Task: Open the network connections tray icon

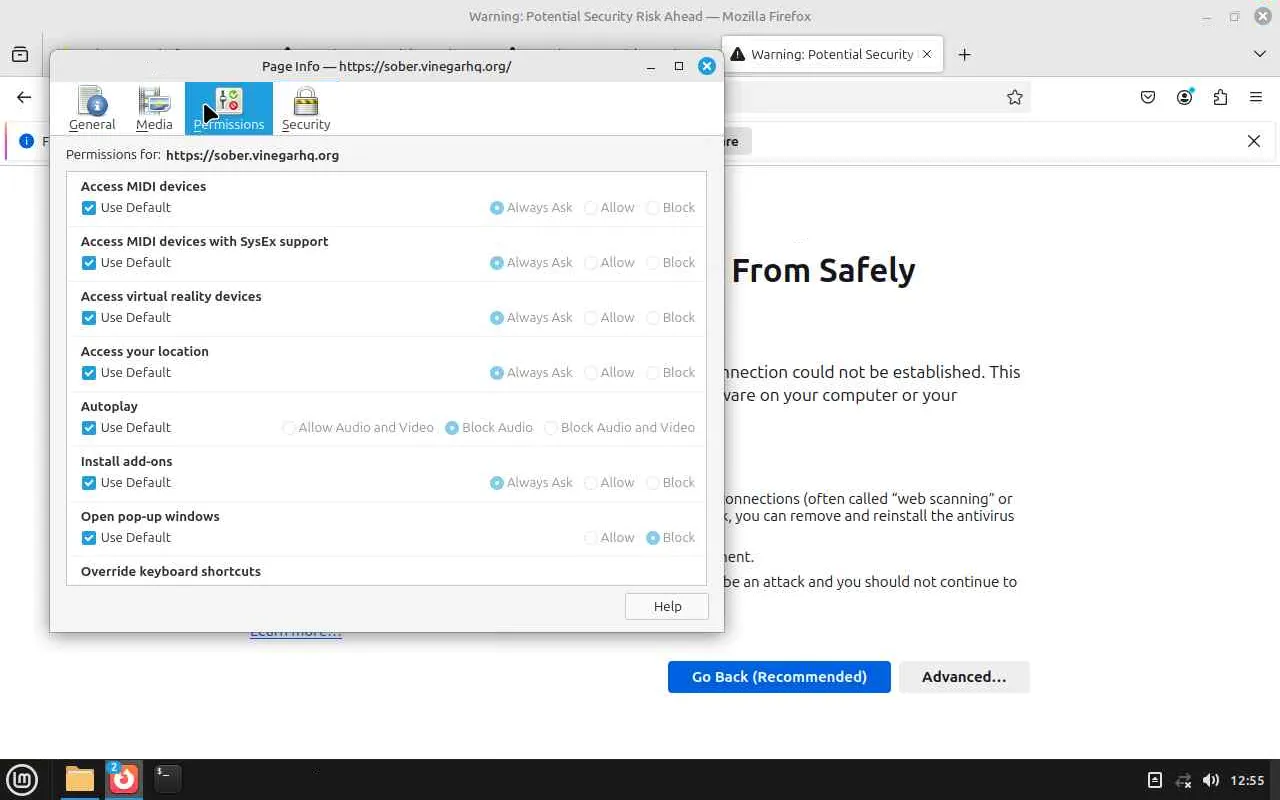Action: (1183, 780)
